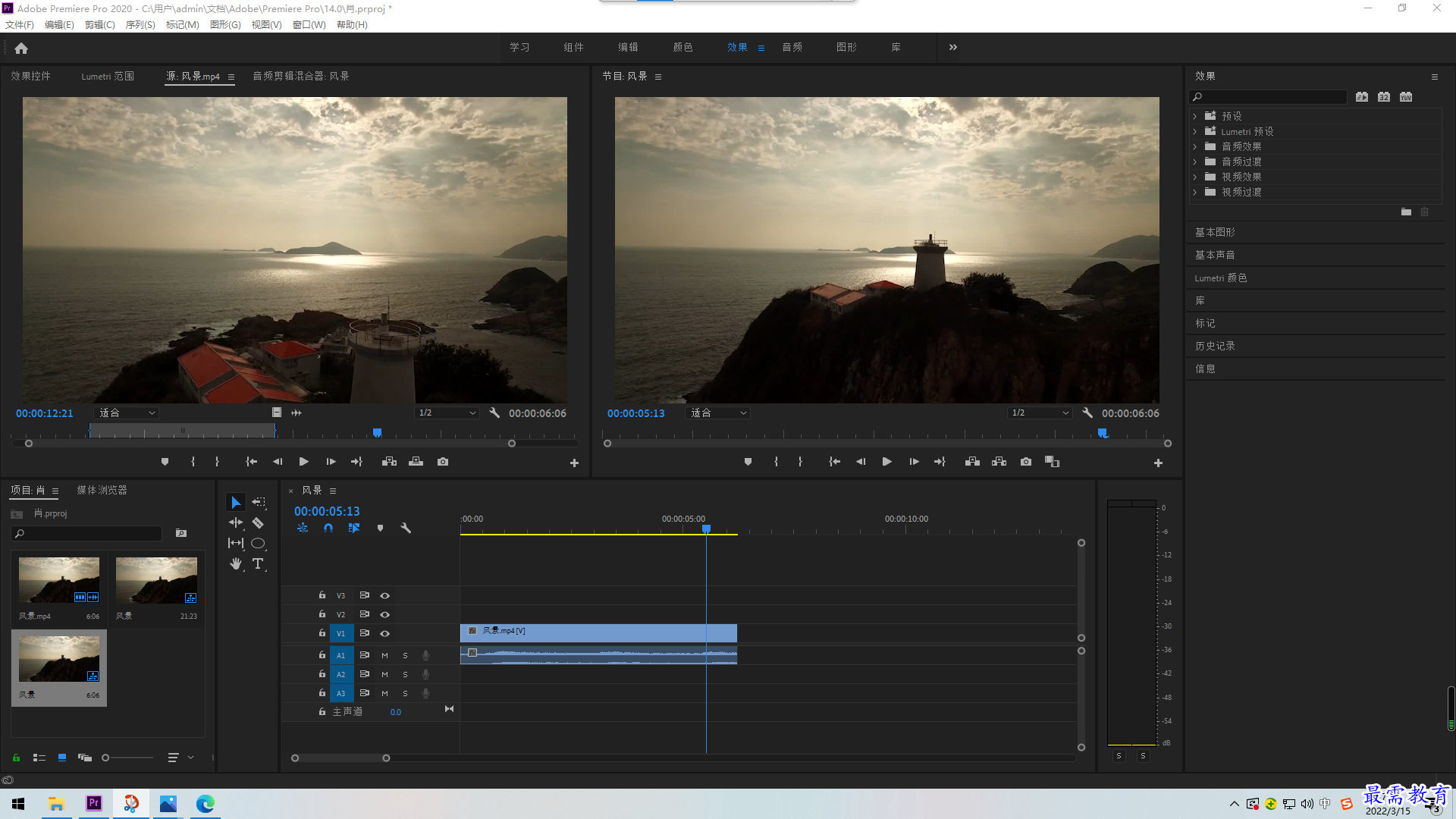Open the 信息 panel
Image resolution: width=1456 pixels, height=819 pixels.
click(x=1205, y=369)
